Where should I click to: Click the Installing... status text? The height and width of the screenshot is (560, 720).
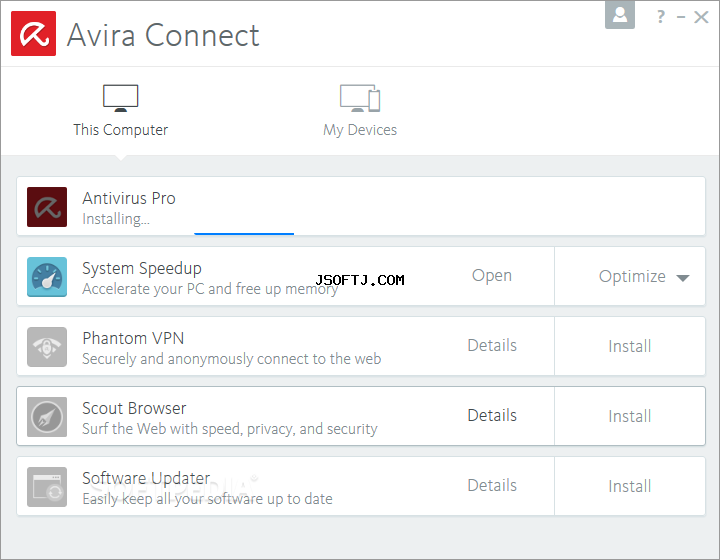click(x=116, y=219)
